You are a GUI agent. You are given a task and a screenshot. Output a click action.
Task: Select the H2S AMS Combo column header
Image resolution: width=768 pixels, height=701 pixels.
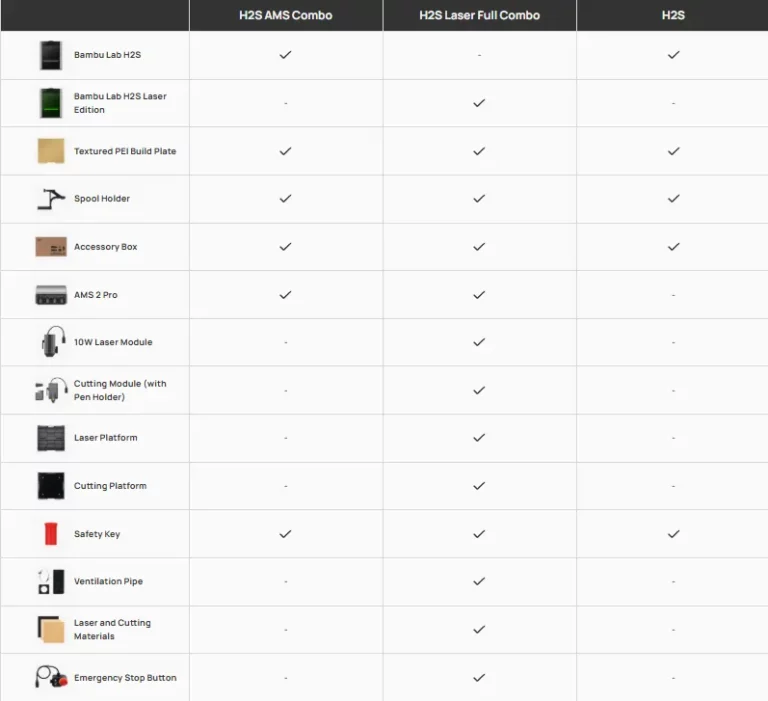[x=285, y=15]
